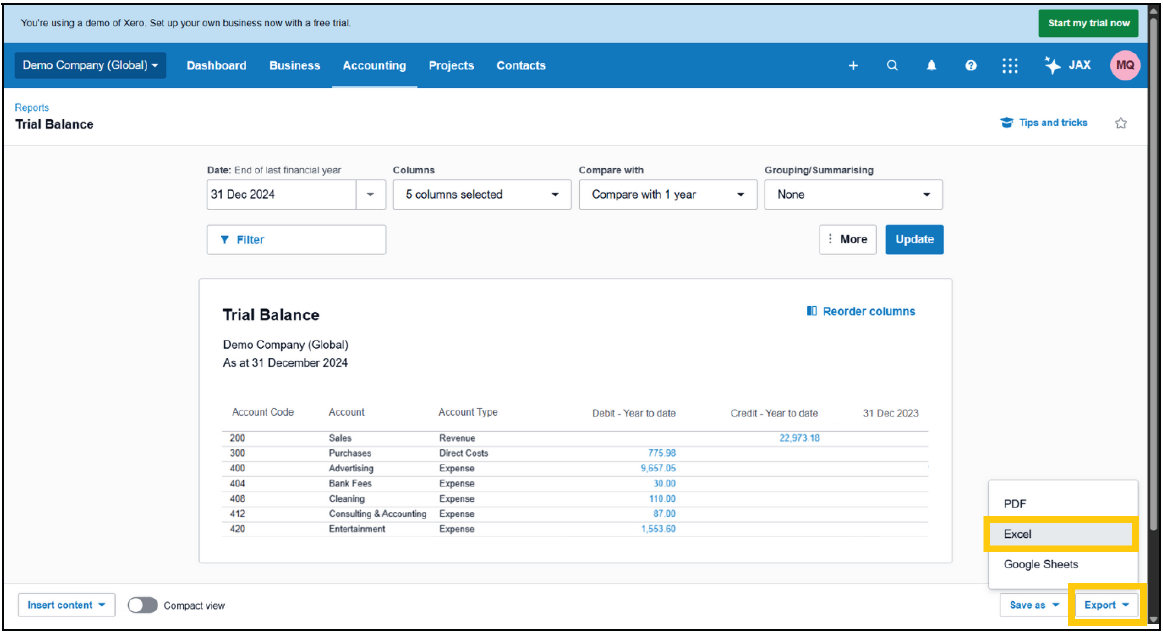Click the Reorder columns icon
This screenshot has height=634, width=1163.
point(812,311)
